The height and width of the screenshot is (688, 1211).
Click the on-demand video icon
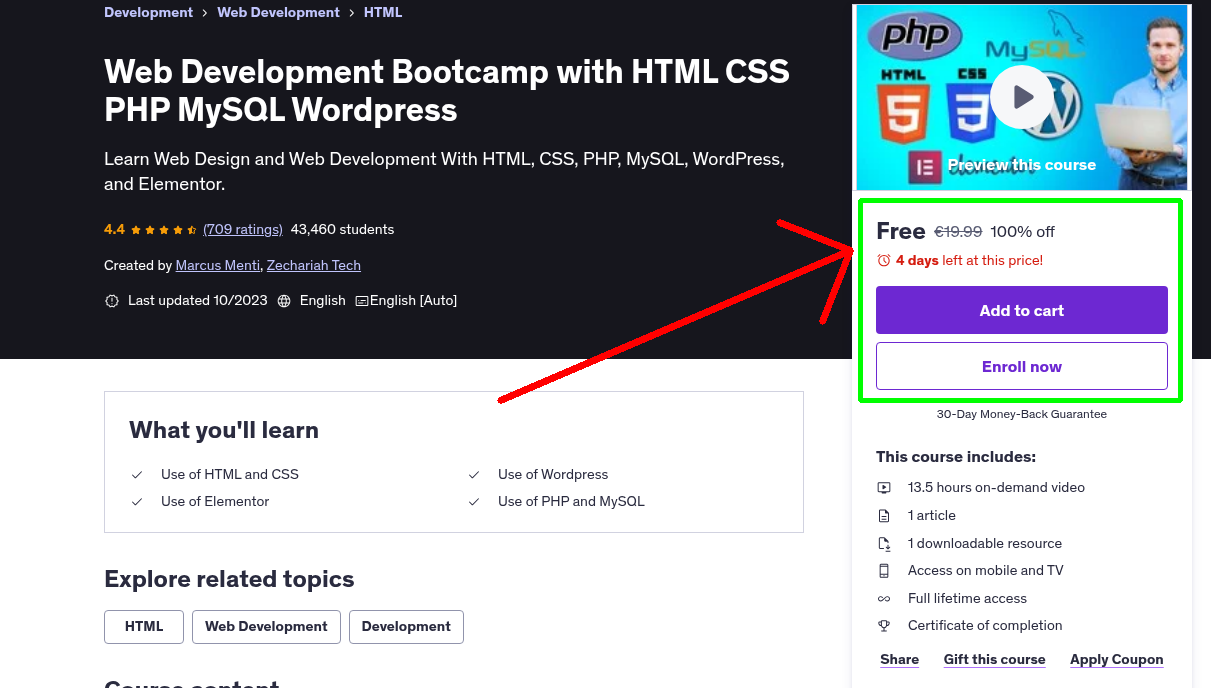(x=884, y=488)
